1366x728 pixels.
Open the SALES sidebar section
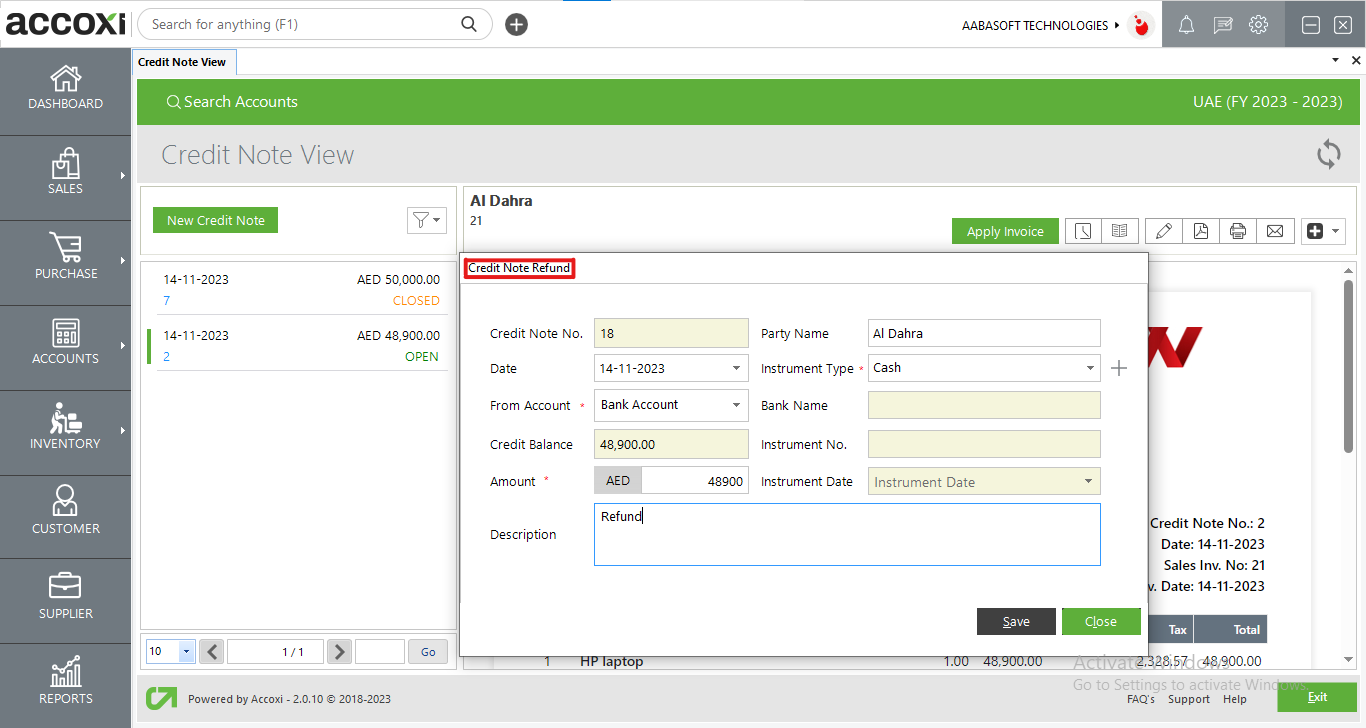pos(65,177)
